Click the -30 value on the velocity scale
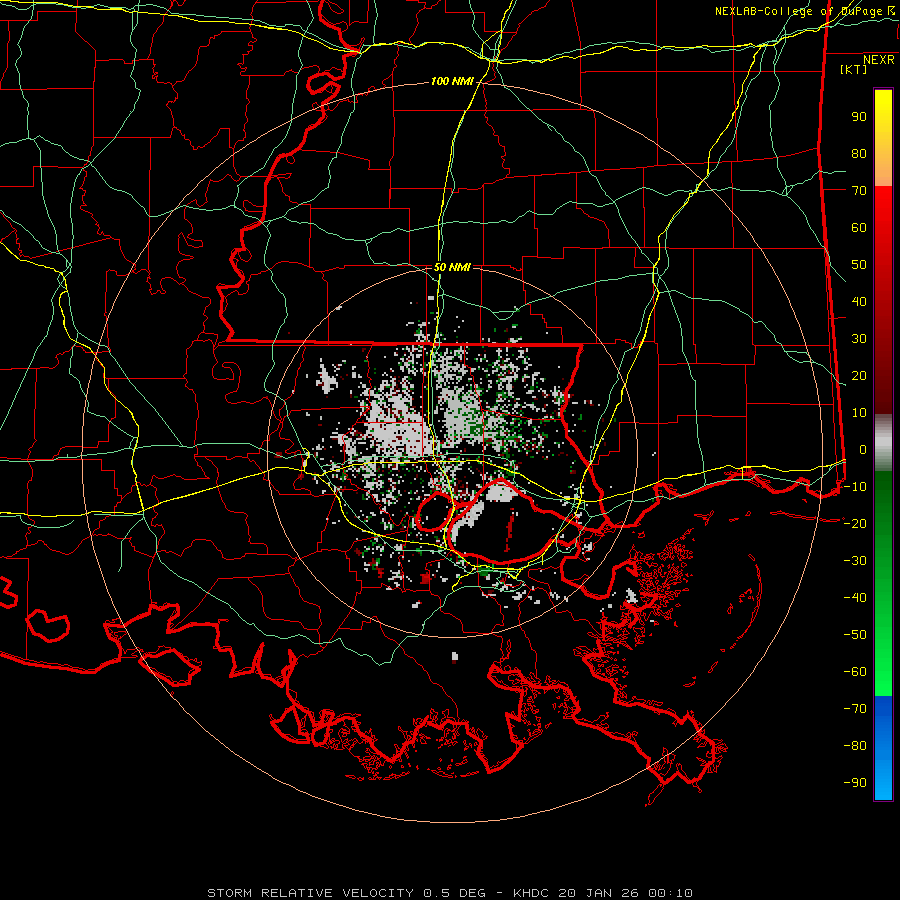Image resolution: width=900 pixels, height=900 pixels. click(x=855, y=561)
